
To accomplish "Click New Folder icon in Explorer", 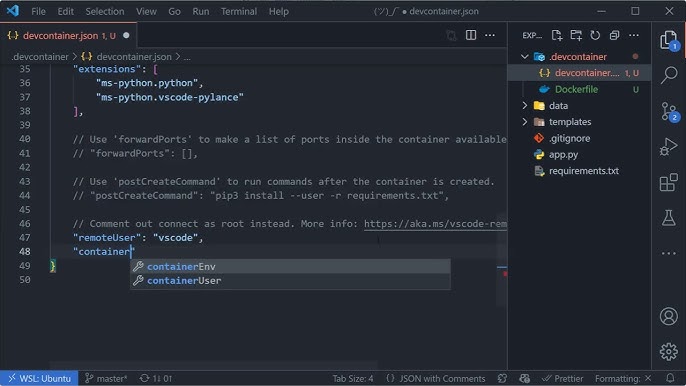I will coord(576,35).
